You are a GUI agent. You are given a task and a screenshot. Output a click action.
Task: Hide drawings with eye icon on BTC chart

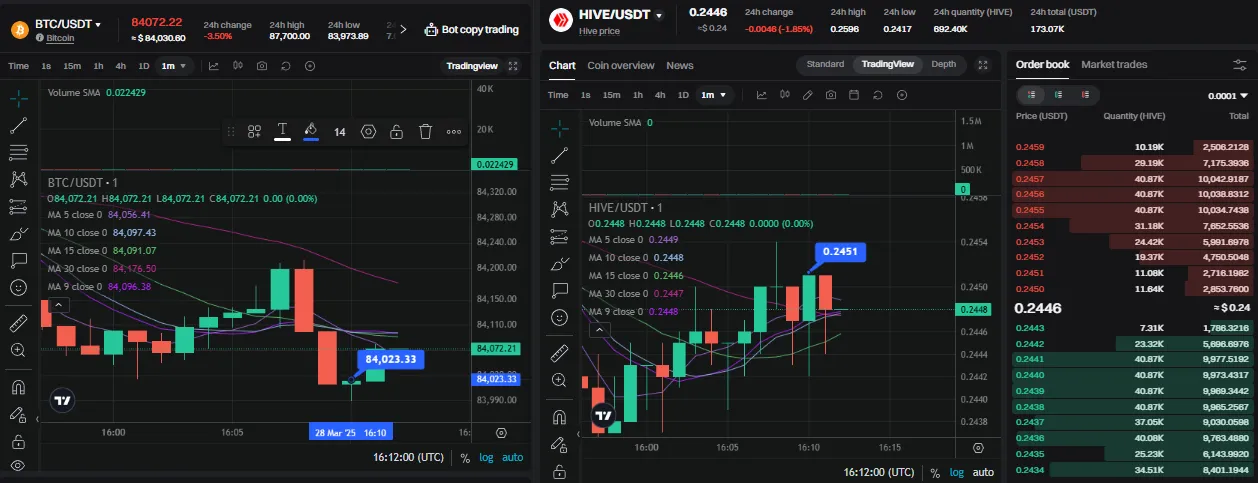coord(18,466)
